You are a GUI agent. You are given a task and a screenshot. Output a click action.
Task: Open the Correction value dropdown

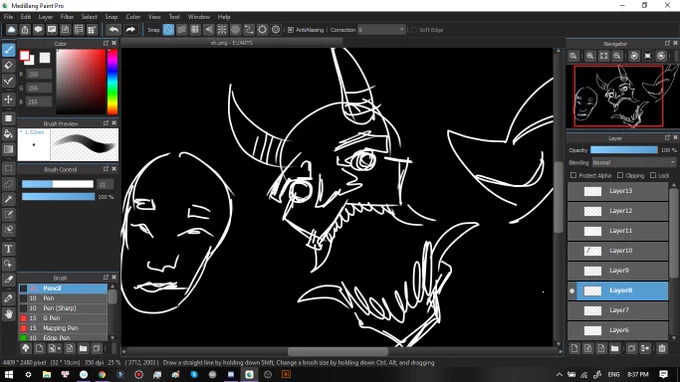(382, 30)
